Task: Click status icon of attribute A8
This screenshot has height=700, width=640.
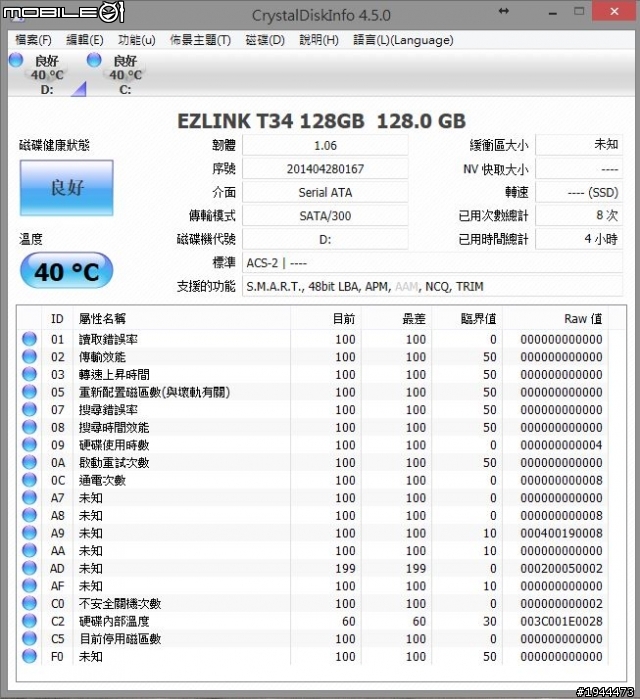Action: pos(29,515)
